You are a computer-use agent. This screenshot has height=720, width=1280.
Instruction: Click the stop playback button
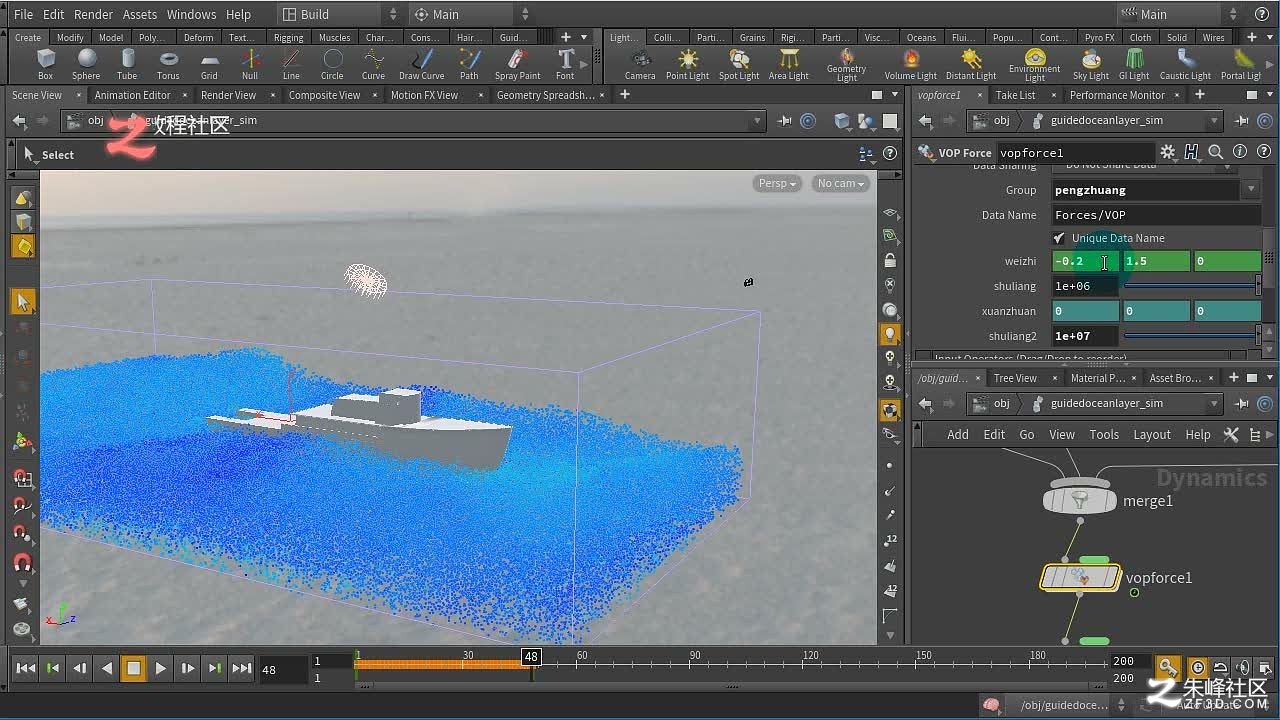pyautogui.click(x=133, y=668)
